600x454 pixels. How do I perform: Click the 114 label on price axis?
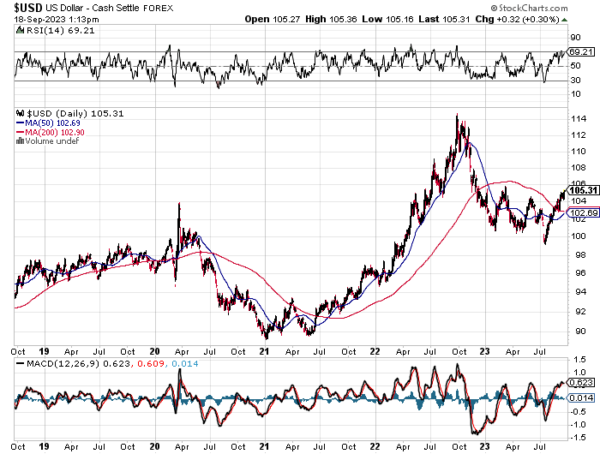point(576,119)
